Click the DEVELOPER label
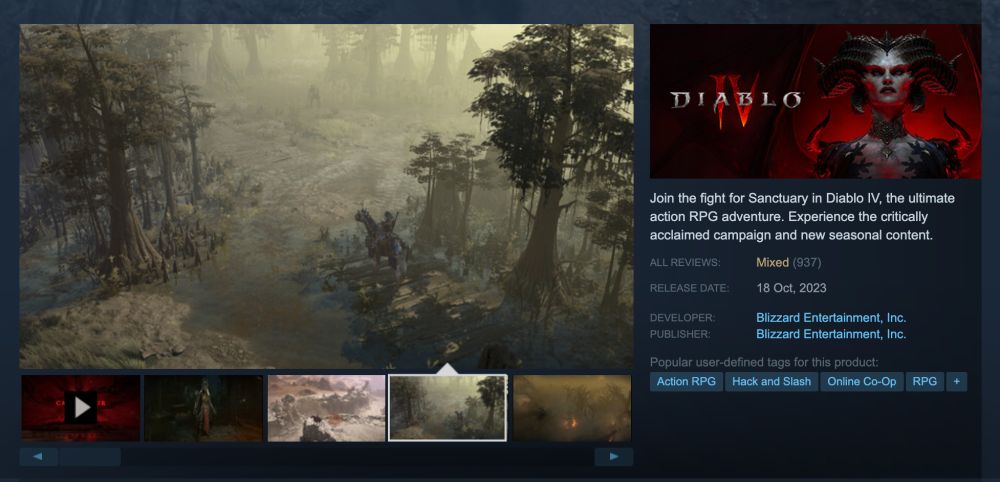The height and width of the screenshot is (482, 1000). click(682, 318)
